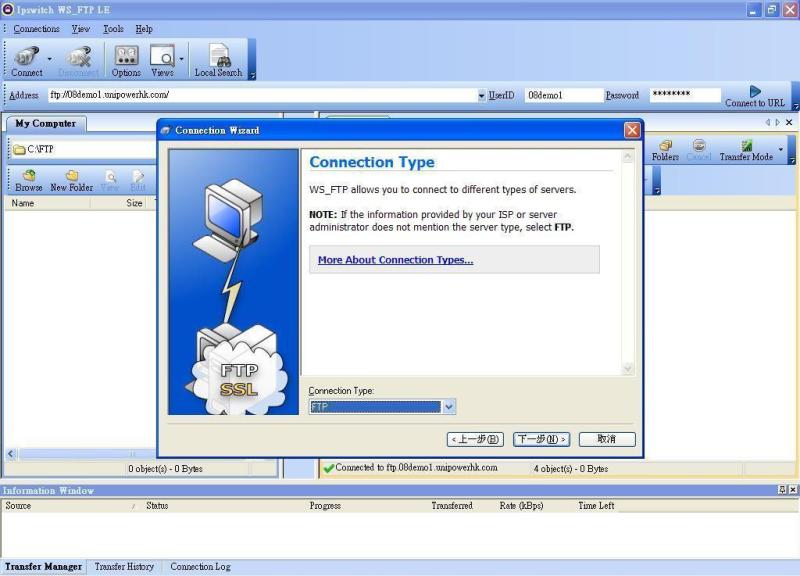Viewport: 800px width, 576px height.
Task: Open the Help menu
Action: click(144, 29)
